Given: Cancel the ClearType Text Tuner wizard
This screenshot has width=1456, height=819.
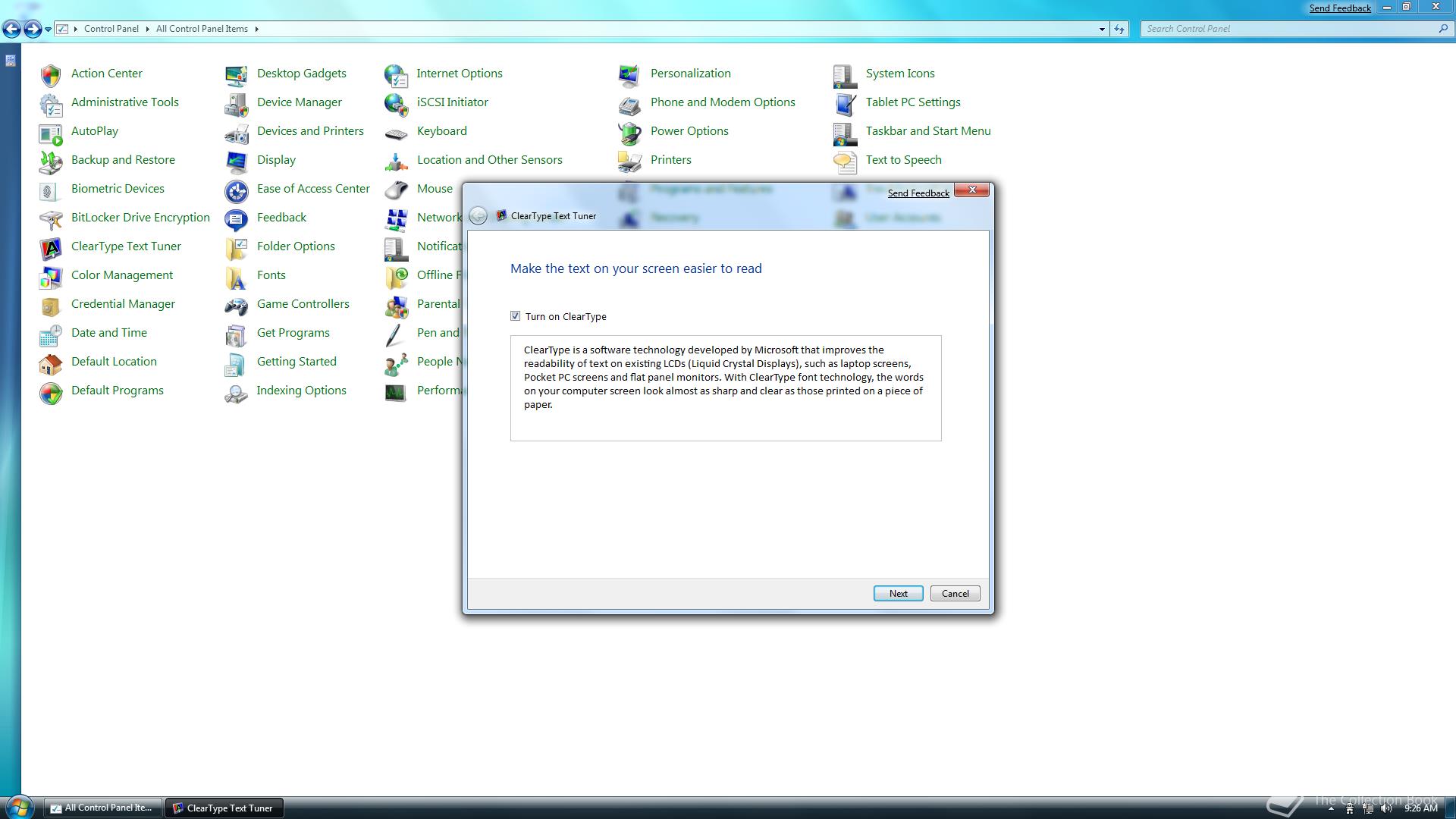Looking at the screenshot, I should coord(955,594).
